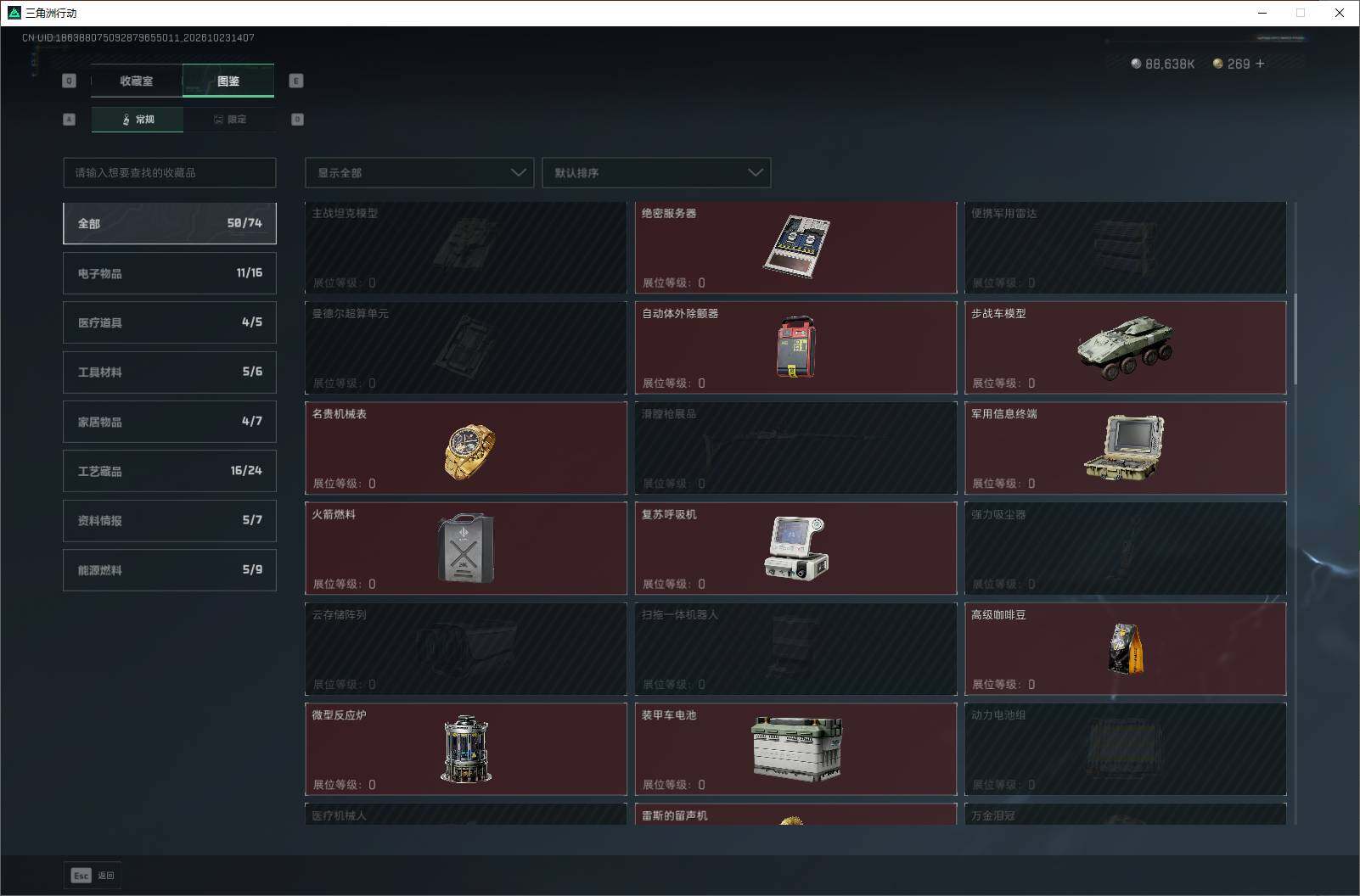The image size is (1360, 896).
Task: Select the 工艺藏品 16/24 category
Action: point(170,471)
